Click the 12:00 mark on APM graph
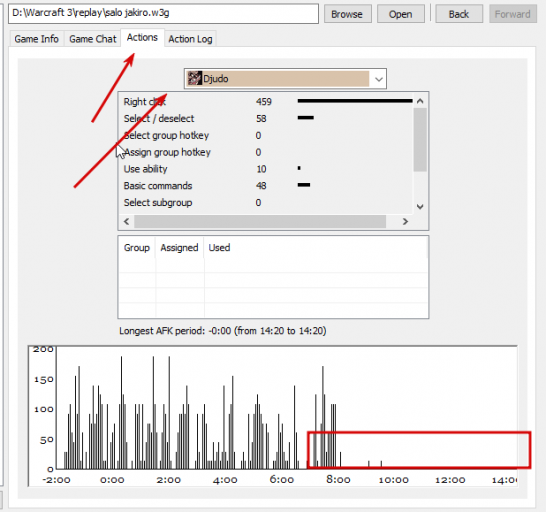The height and width of the screenshot is (512, 546). coord(450,480)
